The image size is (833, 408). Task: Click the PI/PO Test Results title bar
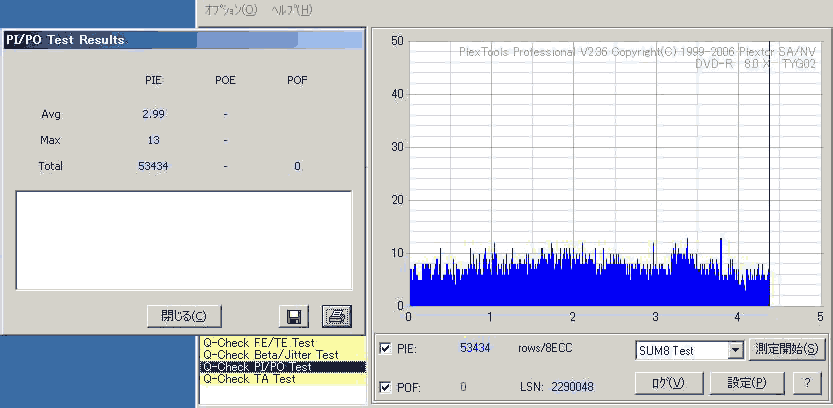tap(183, 40)
